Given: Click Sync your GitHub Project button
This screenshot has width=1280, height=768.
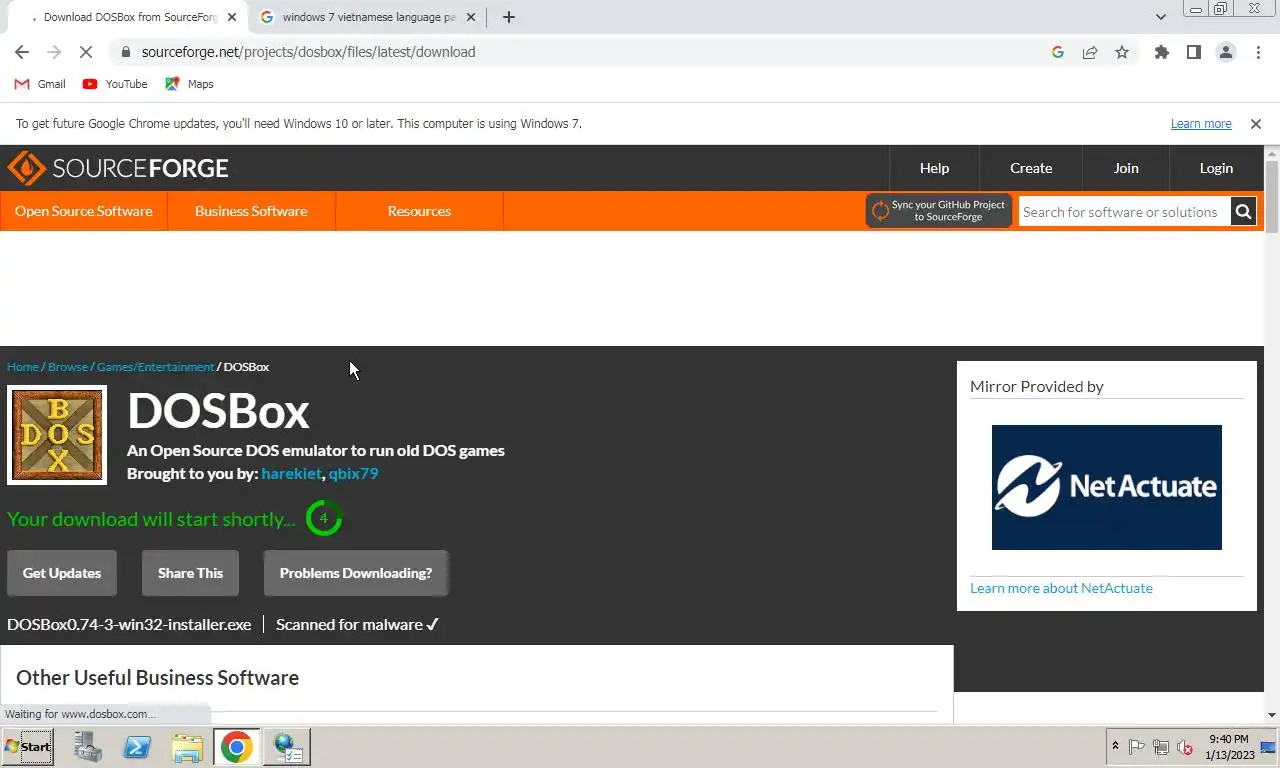Looking at the screenshot, I should (x=939, y=211).
